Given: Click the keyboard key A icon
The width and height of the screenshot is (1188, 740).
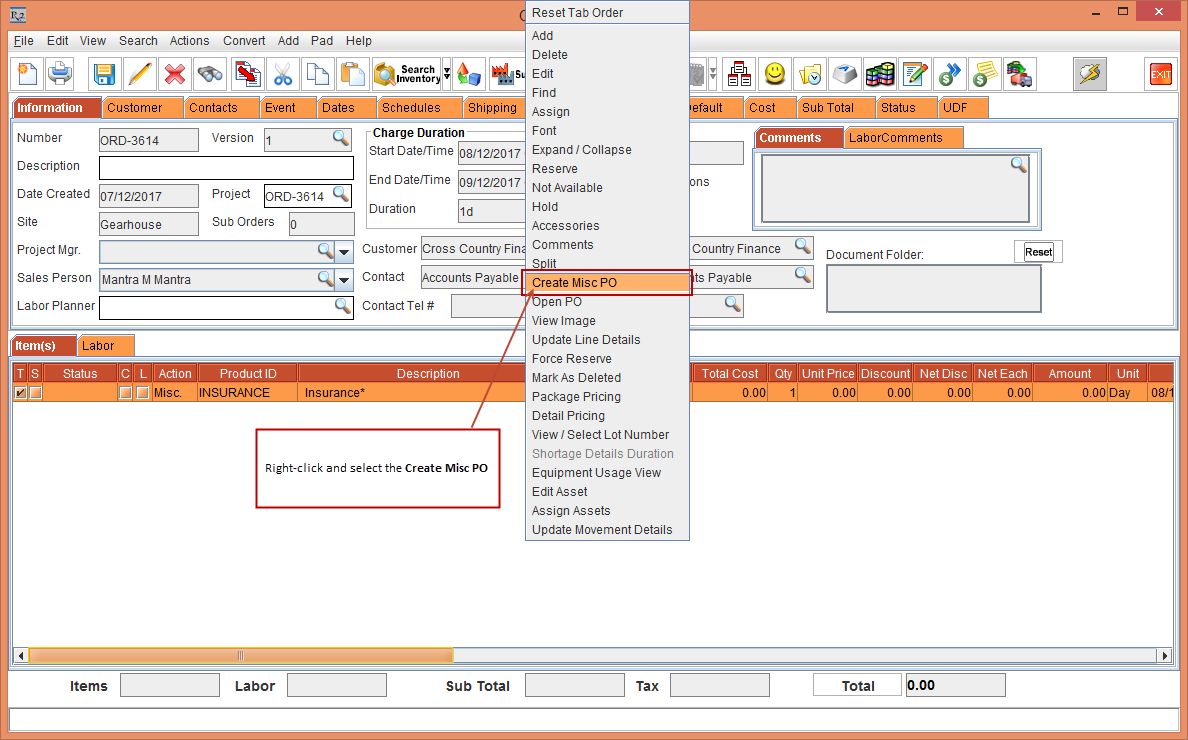Looking at the screenshot, I should coord(845,74).
